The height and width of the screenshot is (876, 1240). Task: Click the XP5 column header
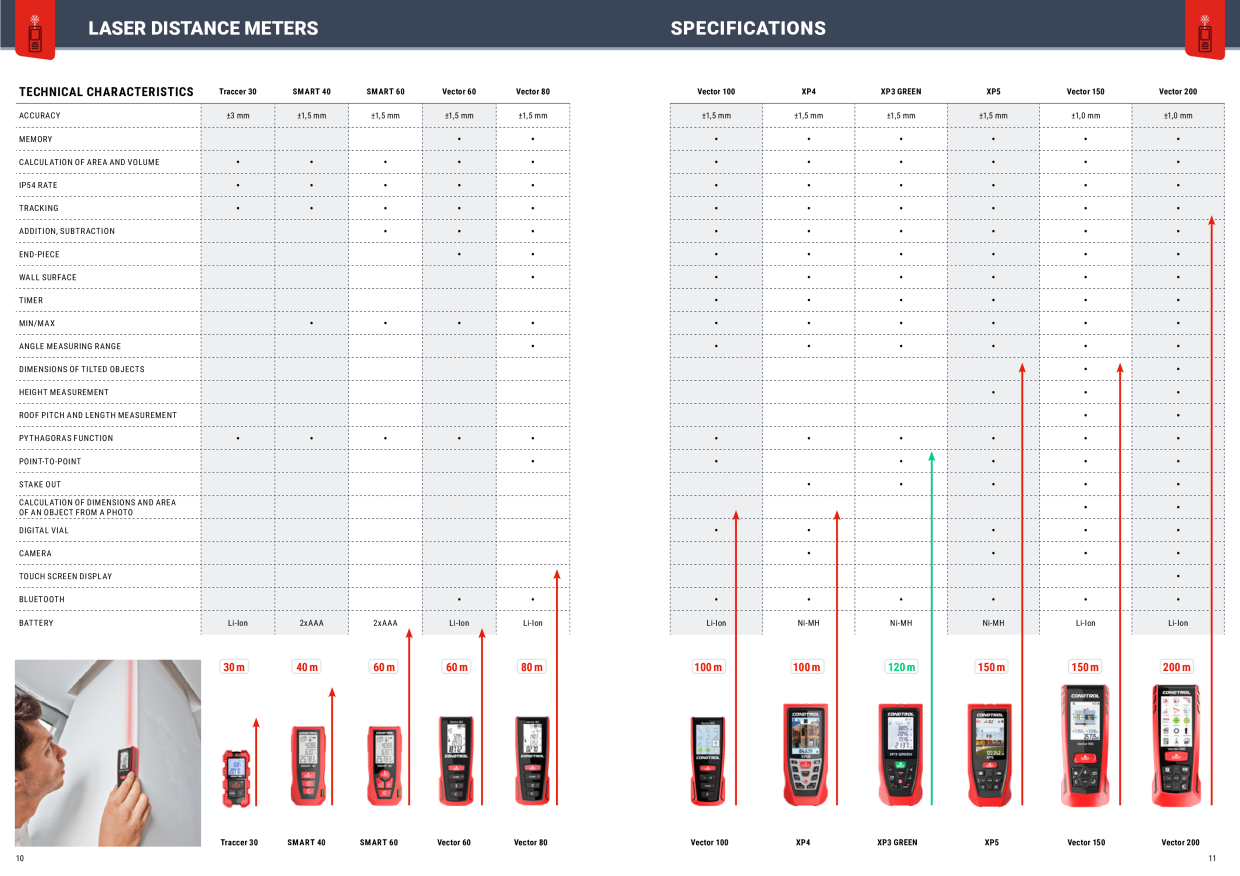(x=993, y=92)
